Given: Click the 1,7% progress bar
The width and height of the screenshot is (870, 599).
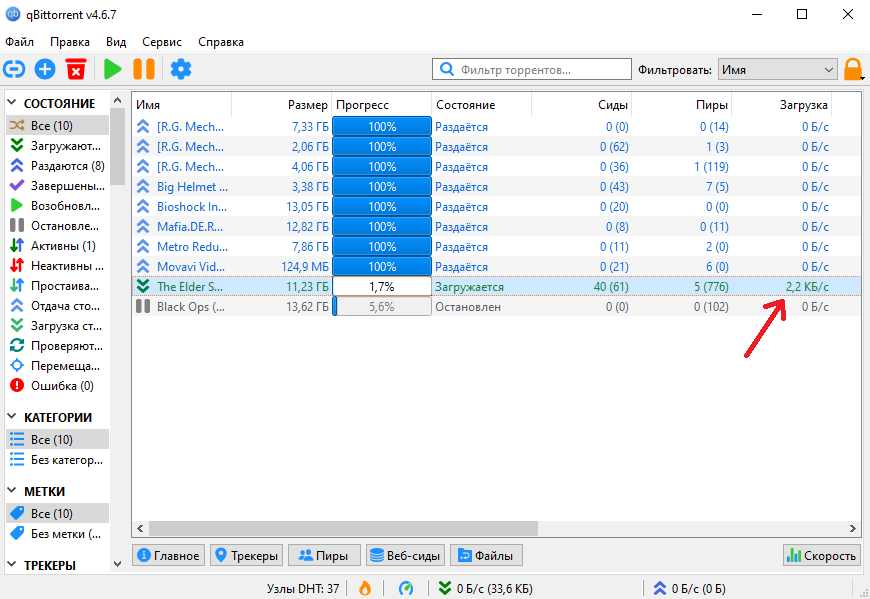Looking at the screenshot, I should point(382,287).
